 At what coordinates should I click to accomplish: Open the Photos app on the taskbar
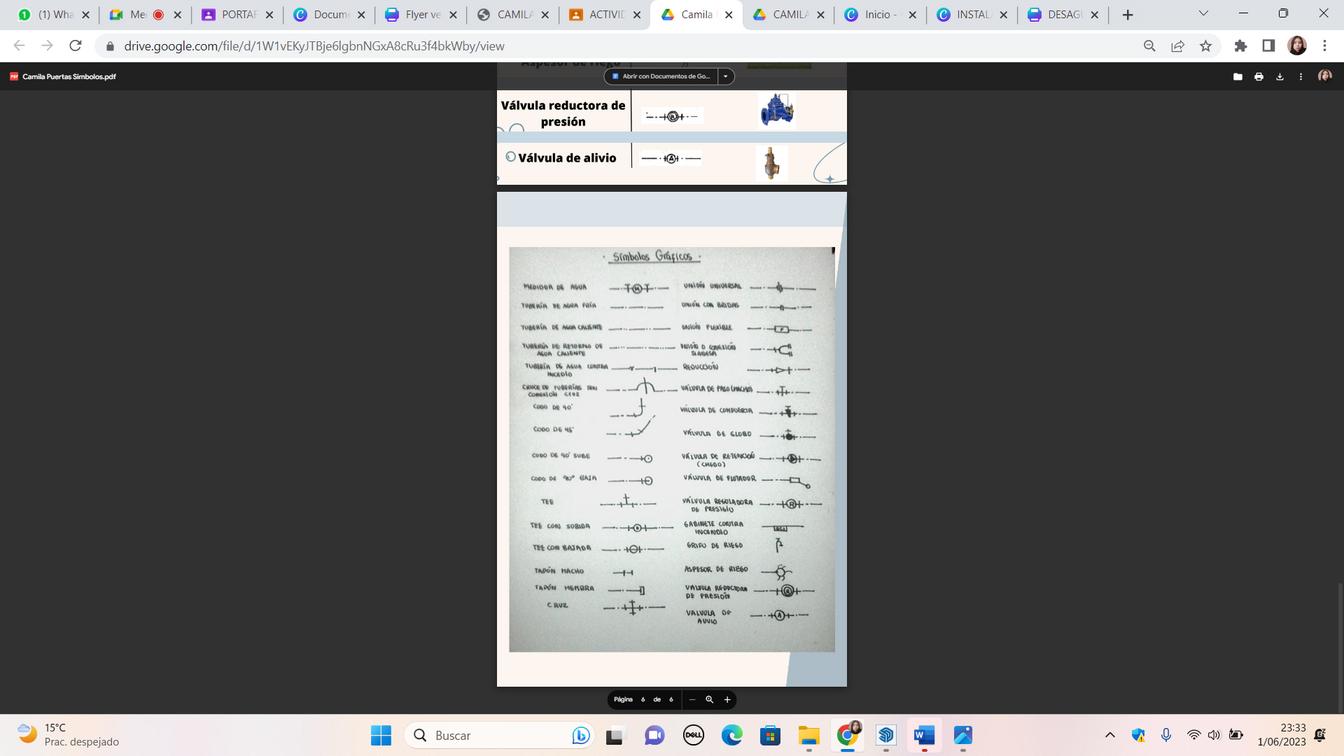[x=963, y=736]
